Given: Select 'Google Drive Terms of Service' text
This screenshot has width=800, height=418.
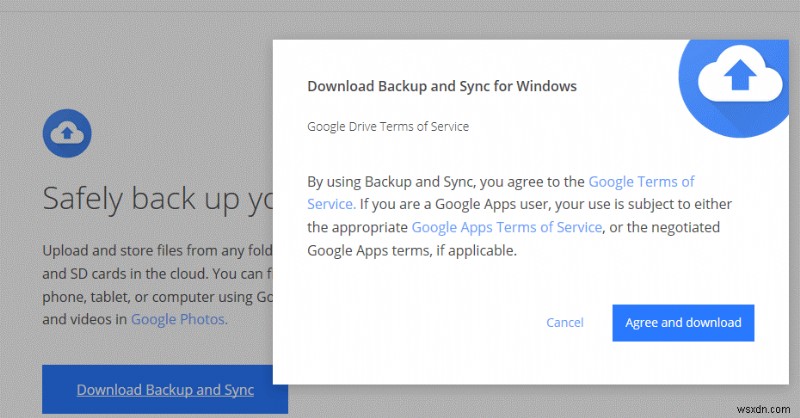Looking at the screenshot, I should 388,127.
